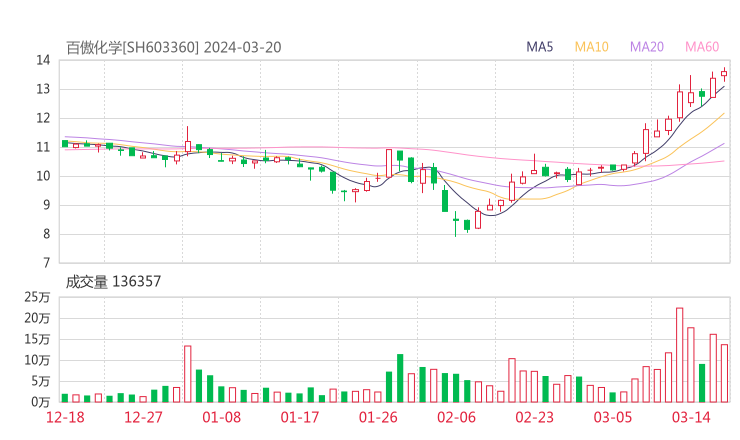Click the price axis value 8
Screen dimensions: 740x440
46,234
